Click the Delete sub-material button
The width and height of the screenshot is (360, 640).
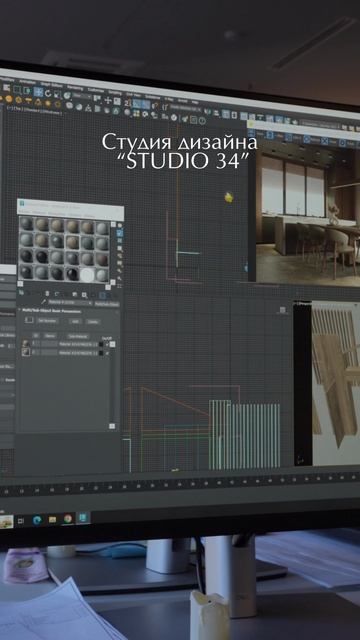coord(93,322)
